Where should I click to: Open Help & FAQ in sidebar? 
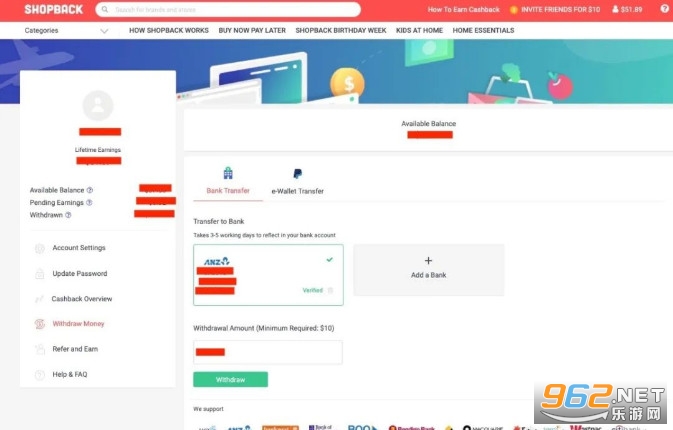click(70, 375)
